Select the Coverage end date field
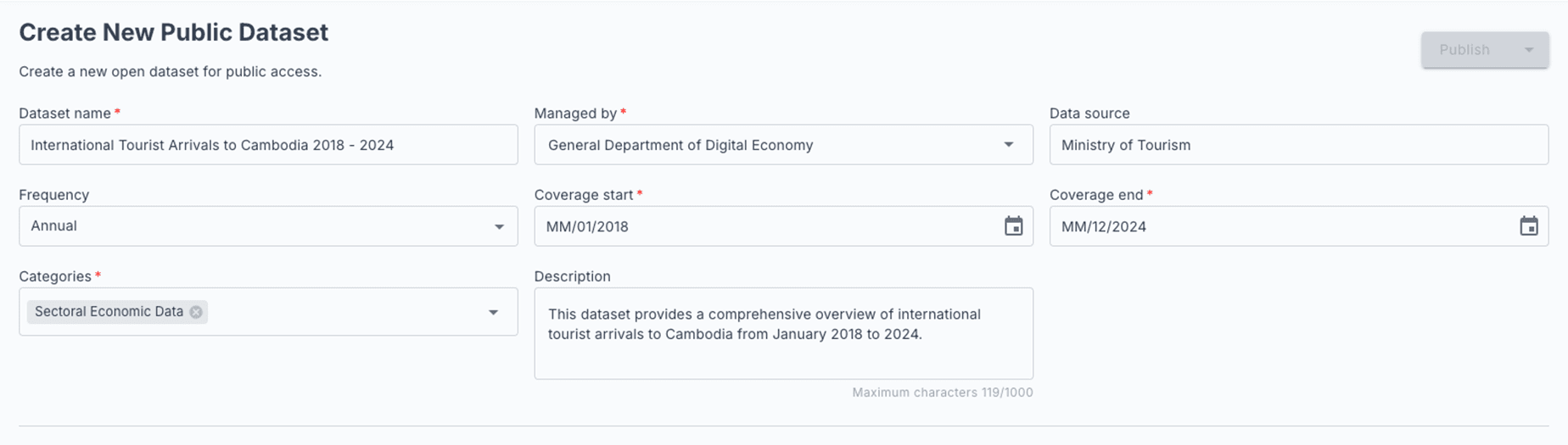1568x445 pixels. 1298,226
